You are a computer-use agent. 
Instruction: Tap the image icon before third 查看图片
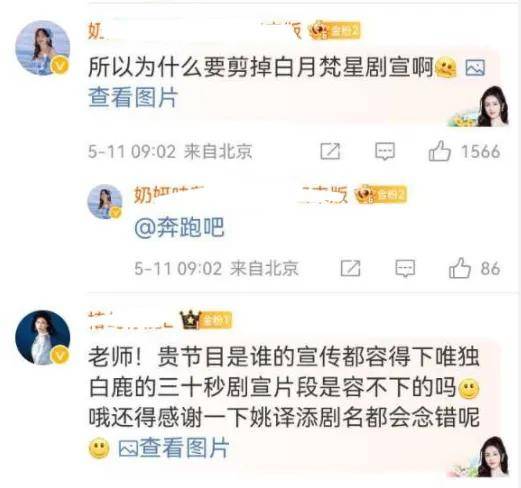(128, 448)
